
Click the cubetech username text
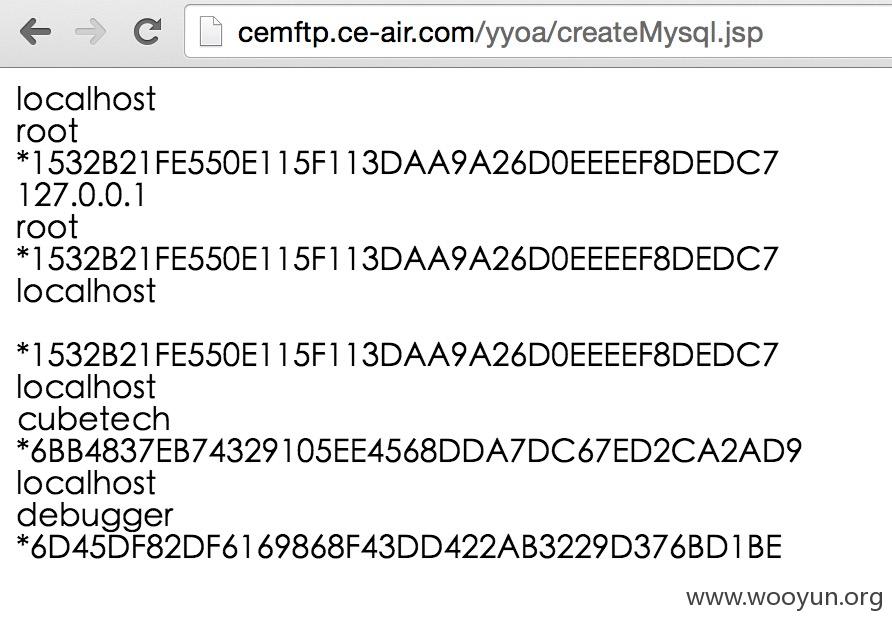94,419
